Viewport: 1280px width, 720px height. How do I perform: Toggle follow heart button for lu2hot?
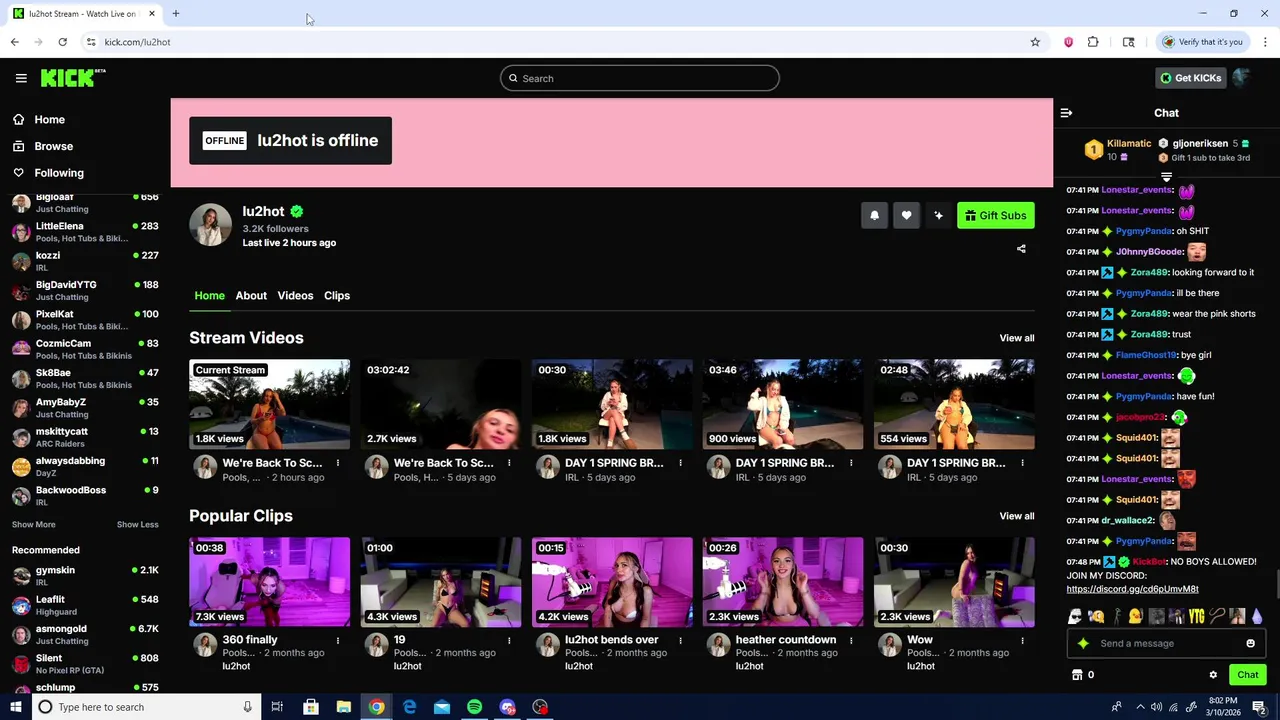[906, 215]
